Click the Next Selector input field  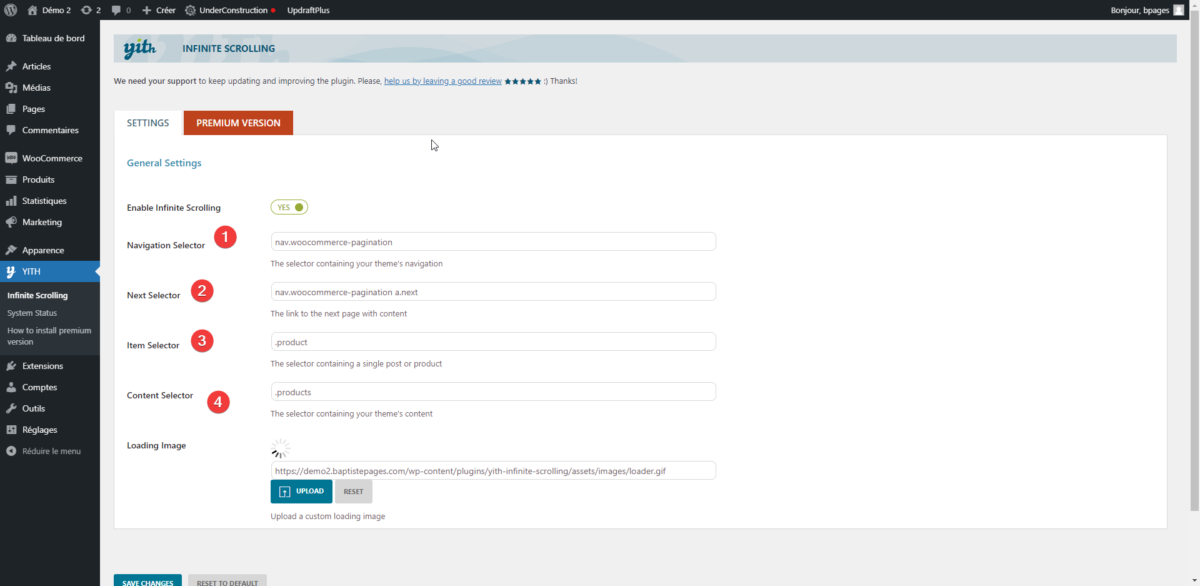(493, 291)
